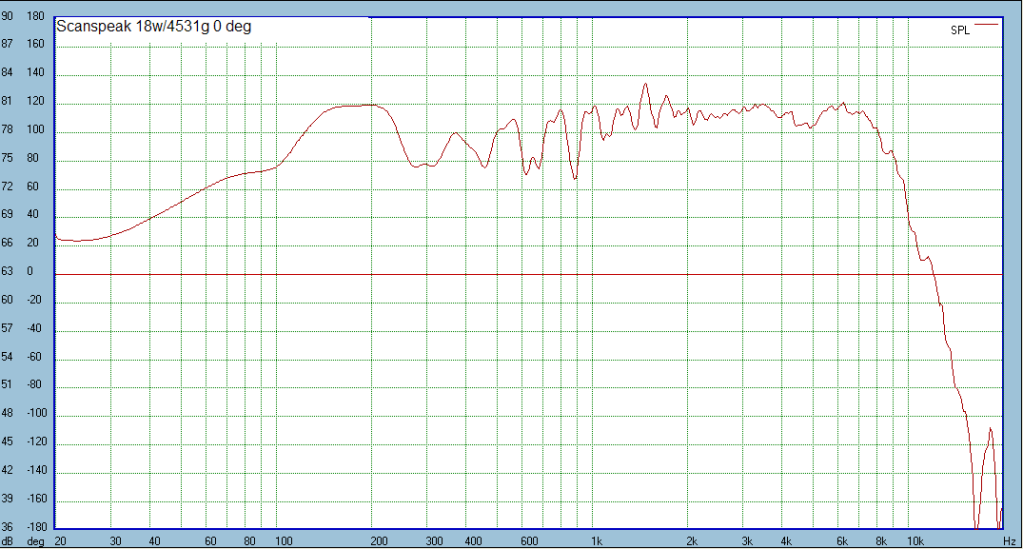Click the -180 degree axis label

click(37, 527)
